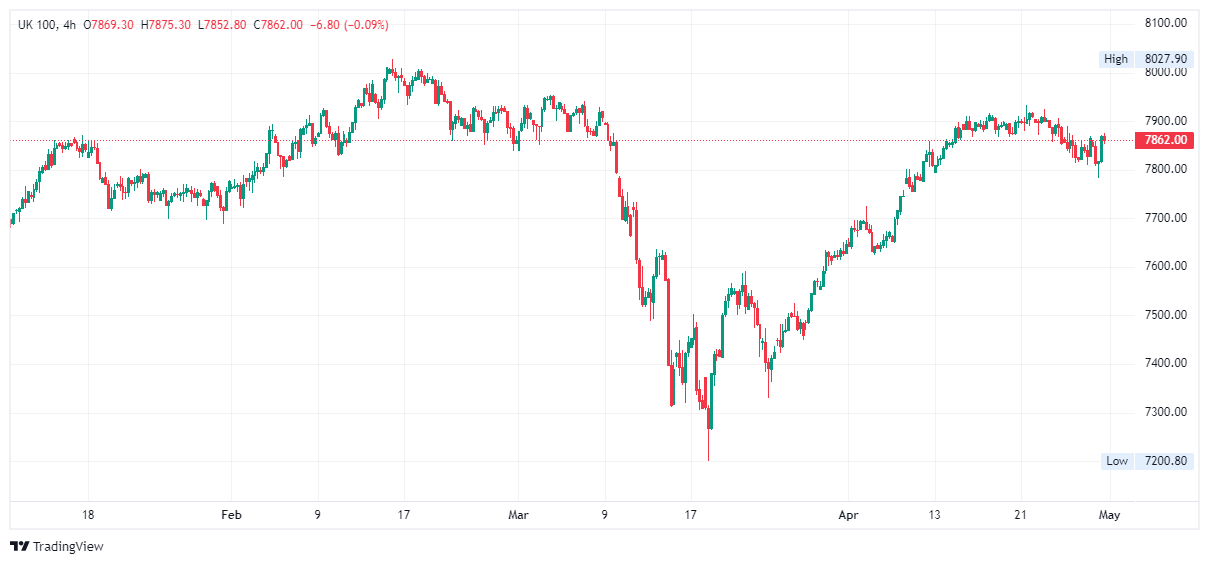Open the TradingView wordmark link
Screen dimensions: 1209x564
(x=68, y=546)
